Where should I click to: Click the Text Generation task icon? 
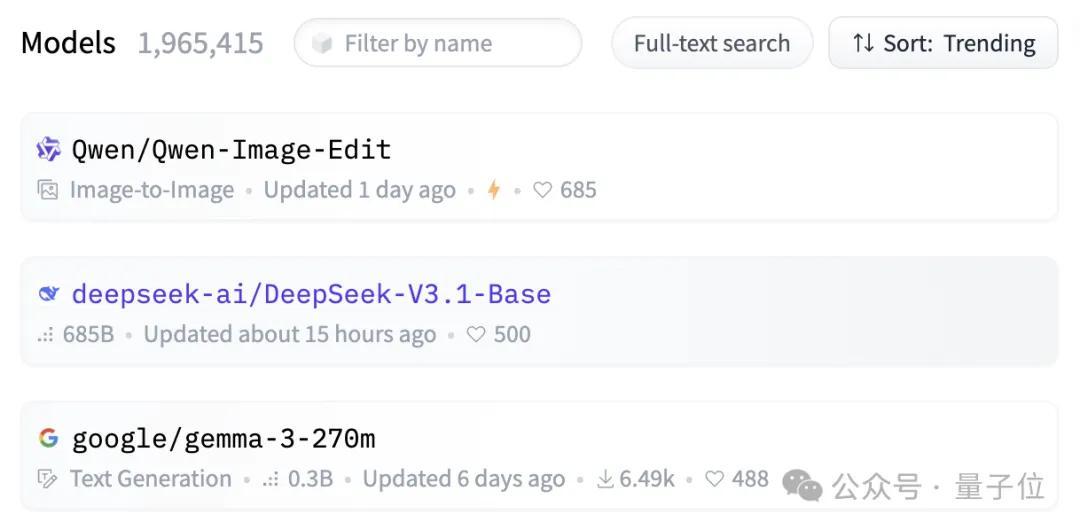click(47, 479)
